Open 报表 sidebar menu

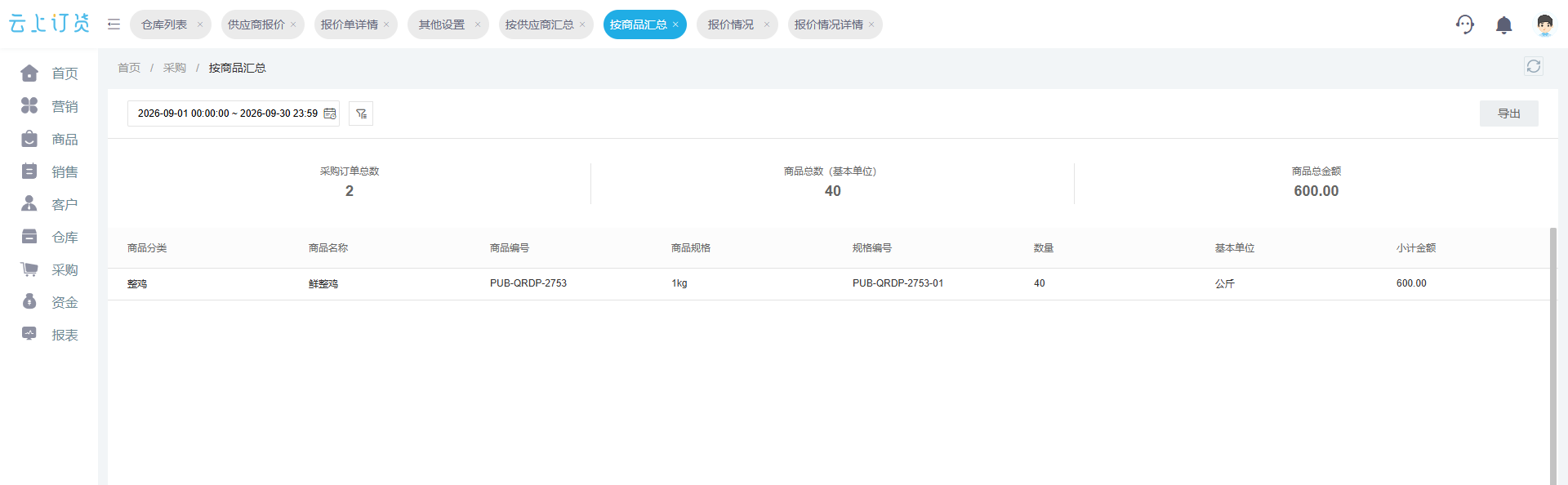click(49, 335)
